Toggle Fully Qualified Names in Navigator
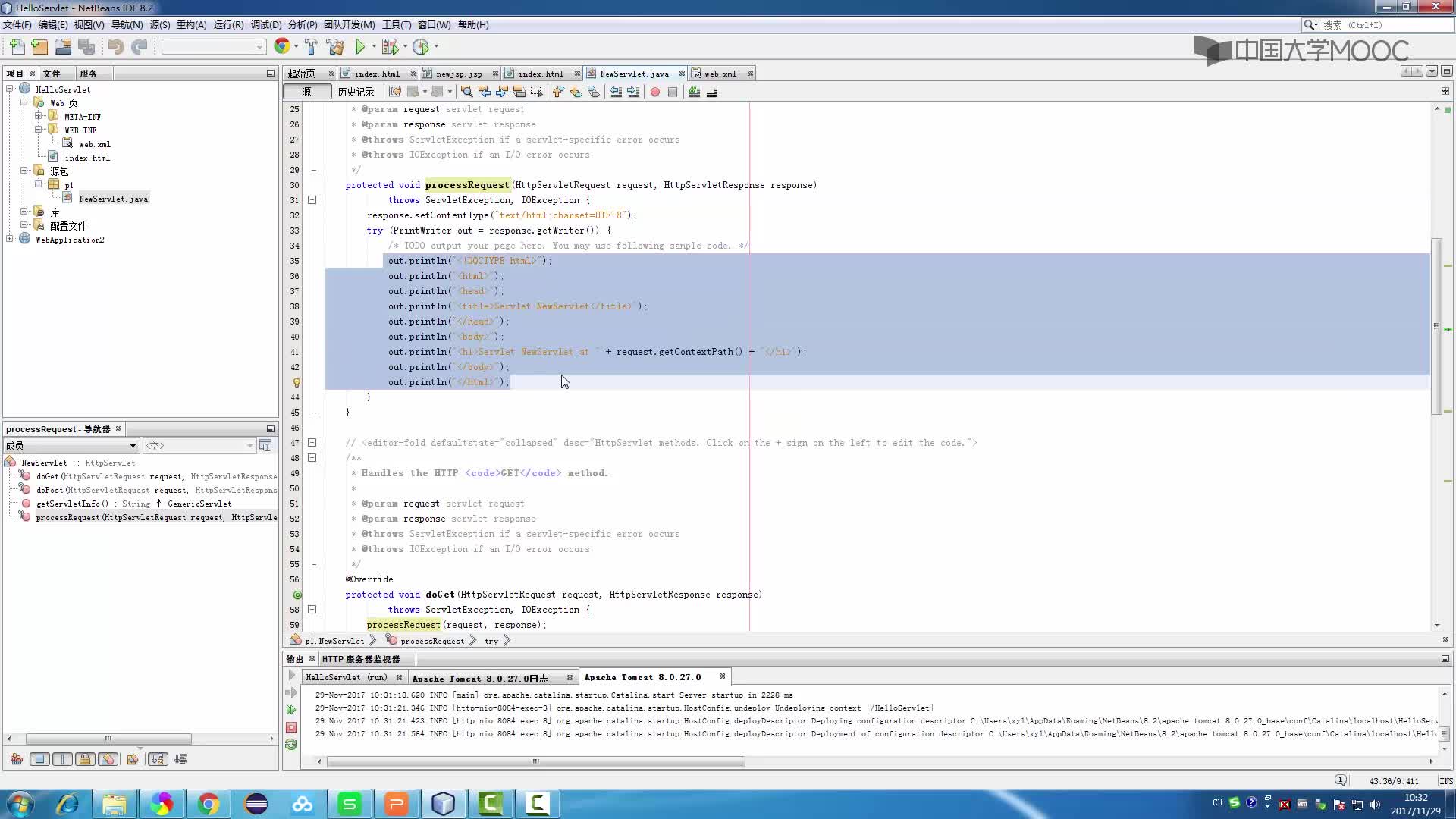Screen dimensions: 1456x819 point(133,759)
